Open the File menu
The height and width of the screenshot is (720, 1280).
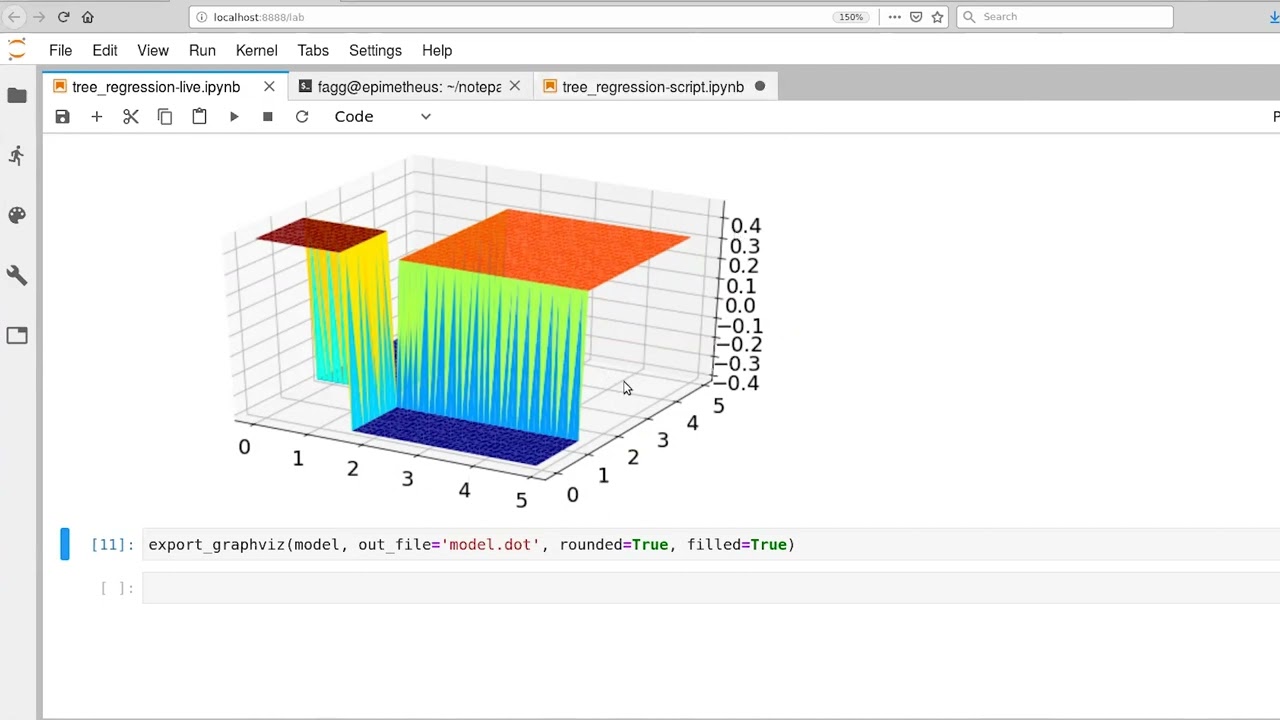click(60, 50)
